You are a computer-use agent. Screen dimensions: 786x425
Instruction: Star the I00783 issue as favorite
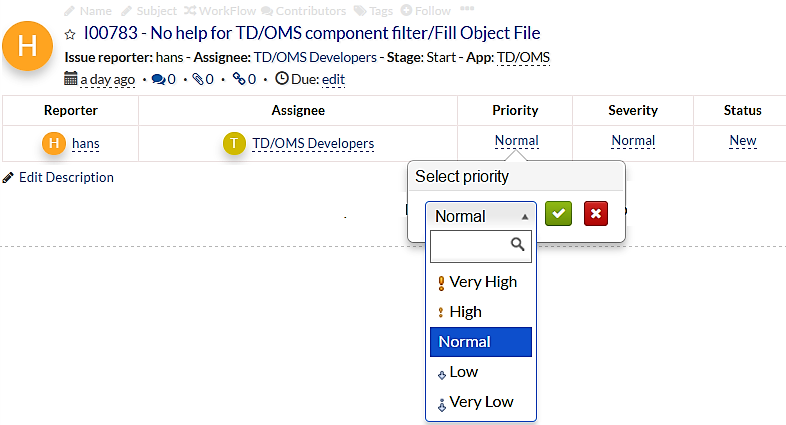(x=70, y=34)
